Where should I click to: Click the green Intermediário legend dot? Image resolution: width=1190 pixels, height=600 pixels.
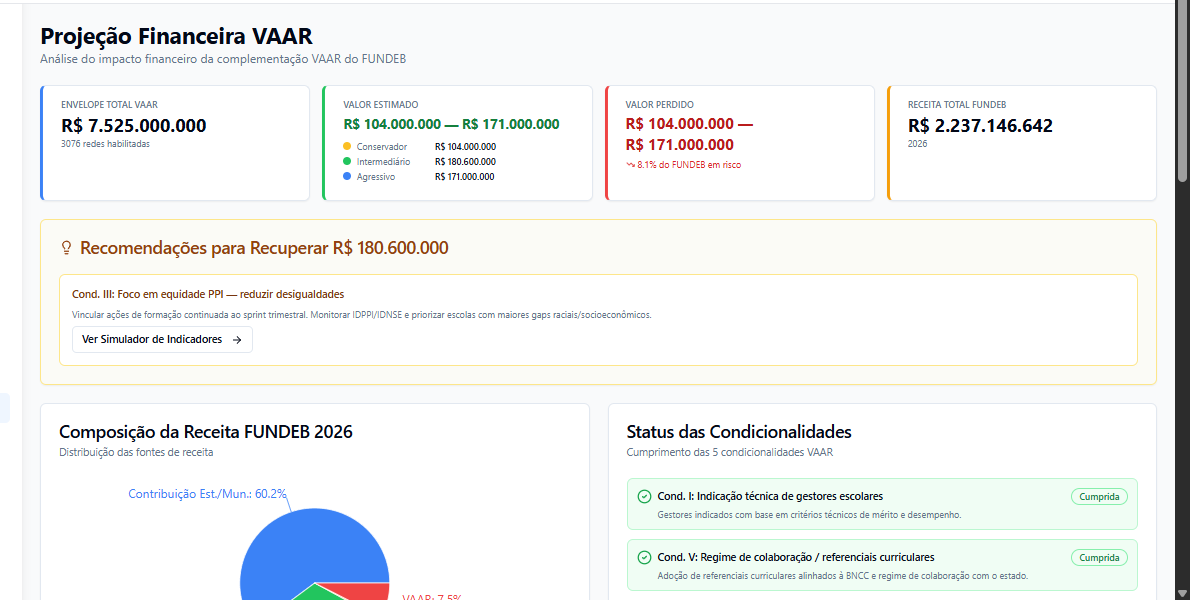[347, 162]
